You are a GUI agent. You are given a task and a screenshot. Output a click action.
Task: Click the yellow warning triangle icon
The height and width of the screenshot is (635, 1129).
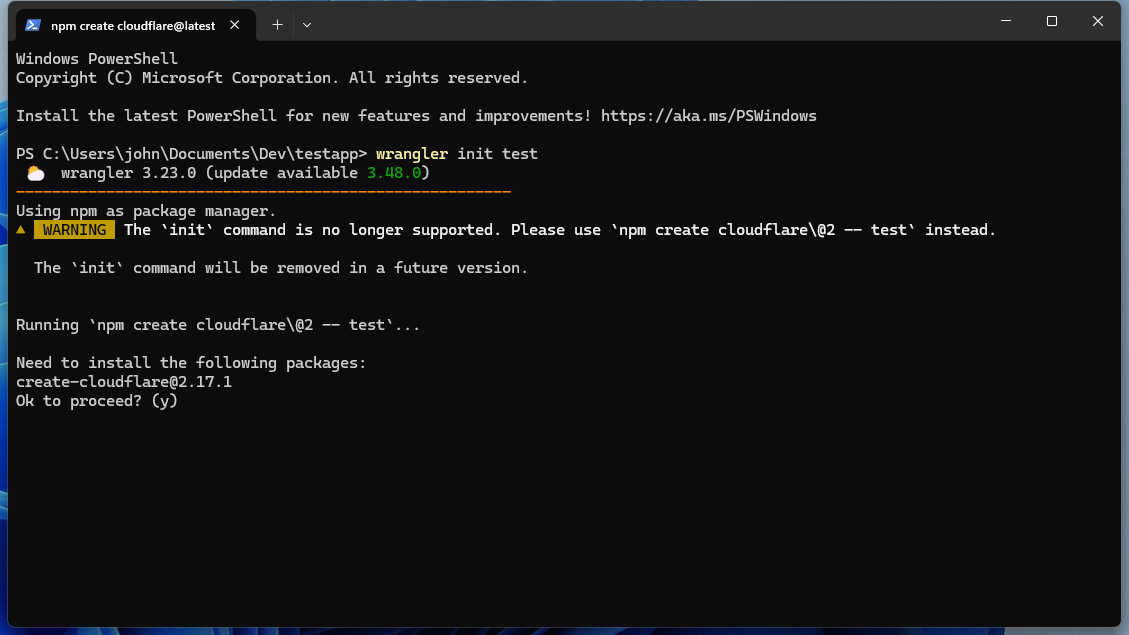click(21, 230)
